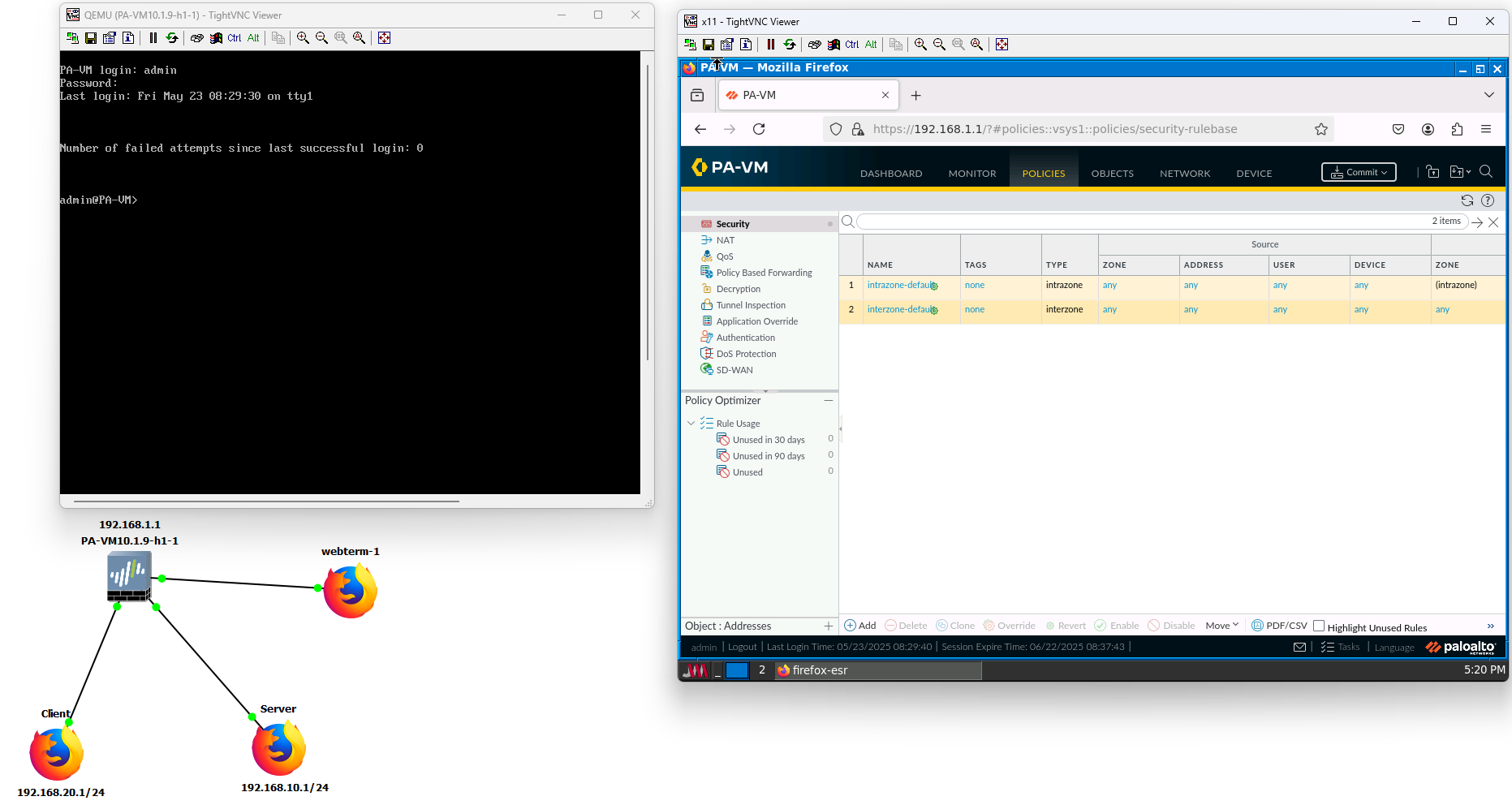The width and height of the screenshot is (1512, 805).
Task: Open OBJECTS tab
Action: coord(1113,174)
